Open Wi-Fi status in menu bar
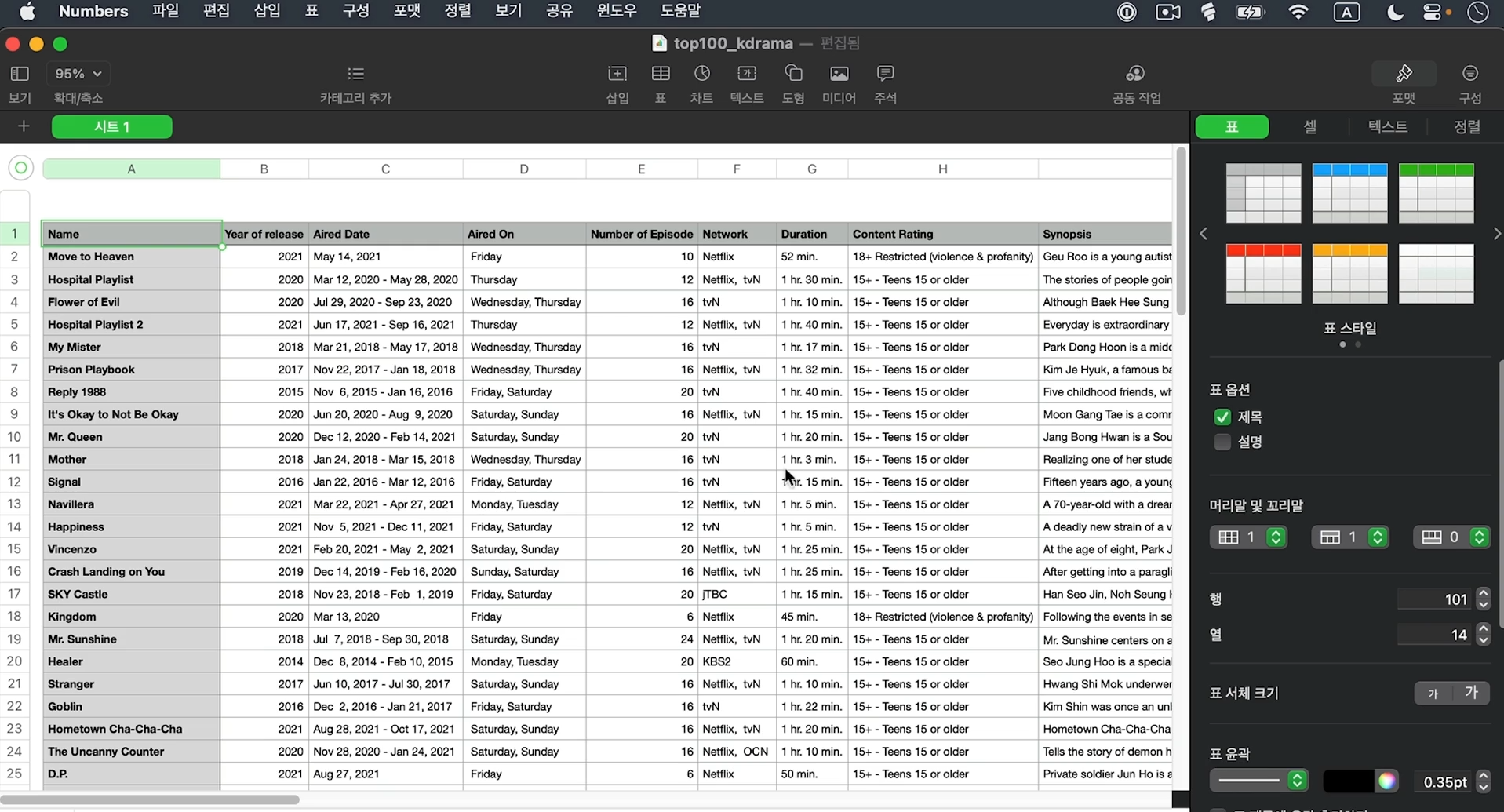The width and height of the screenshot is (1504, 812). [x=1298, y=12]
